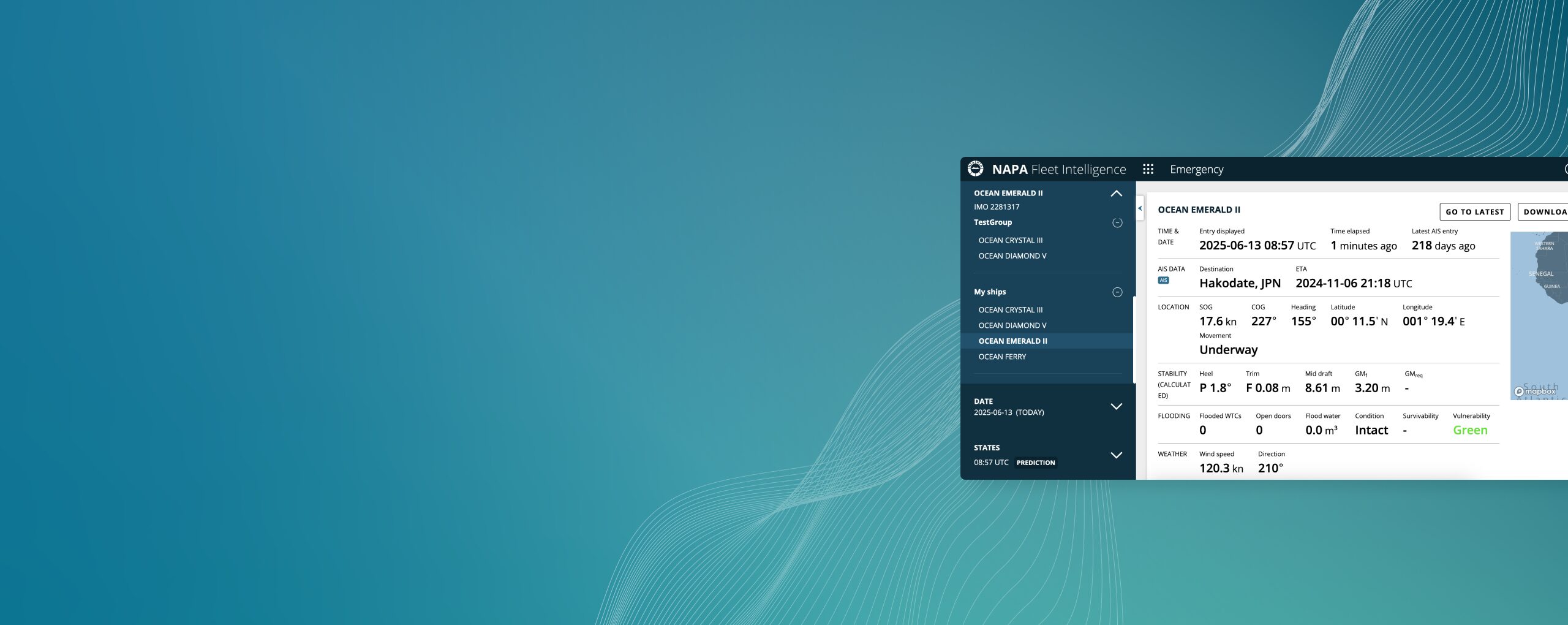This screenshot has height=625, width=1568.
Task: Click the OCEAN EMERALD II details title
Action: pos(1198,210)
